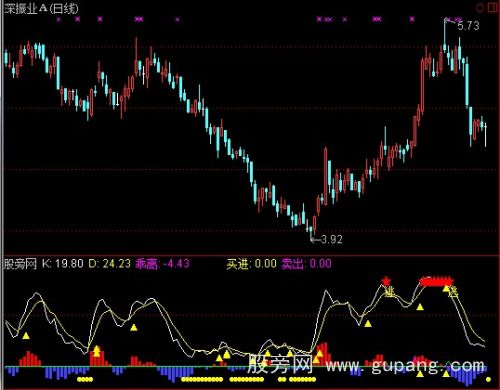Click the 卖出 0.00 indicator label

point(306,264)
